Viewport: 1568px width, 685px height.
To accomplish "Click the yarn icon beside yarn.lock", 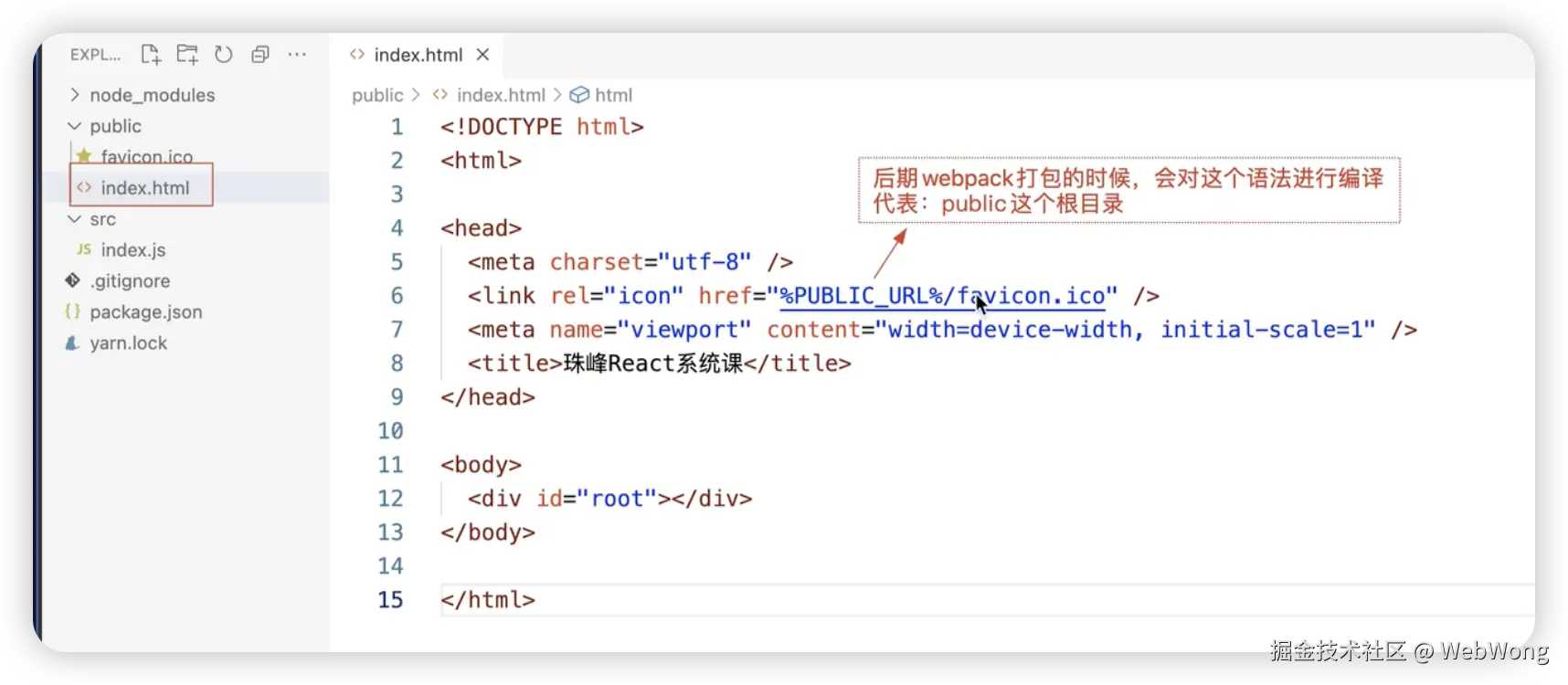I will tap(72, 342).
